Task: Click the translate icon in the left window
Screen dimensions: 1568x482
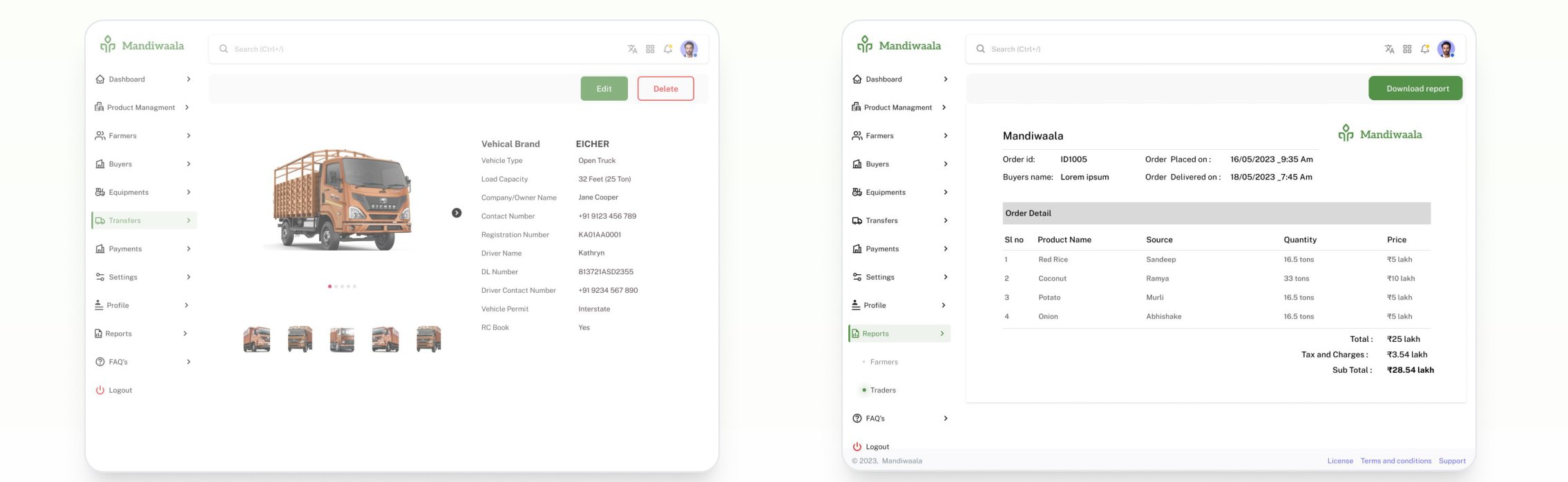Action: point(632,49)
